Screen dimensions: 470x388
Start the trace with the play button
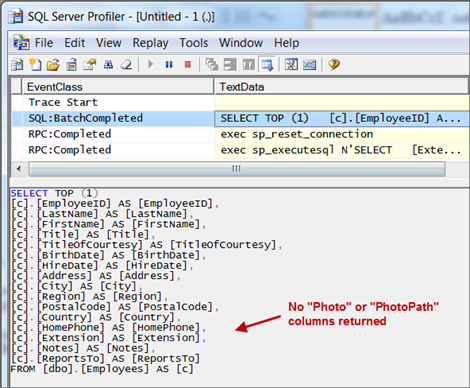click(x=150, y=64)
